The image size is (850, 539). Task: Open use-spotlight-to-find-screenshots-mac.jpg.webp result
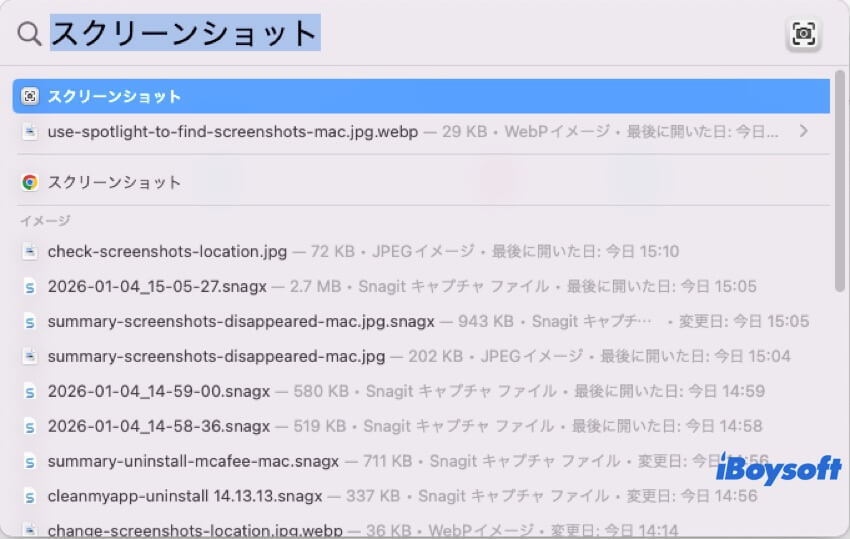[421, 131]
